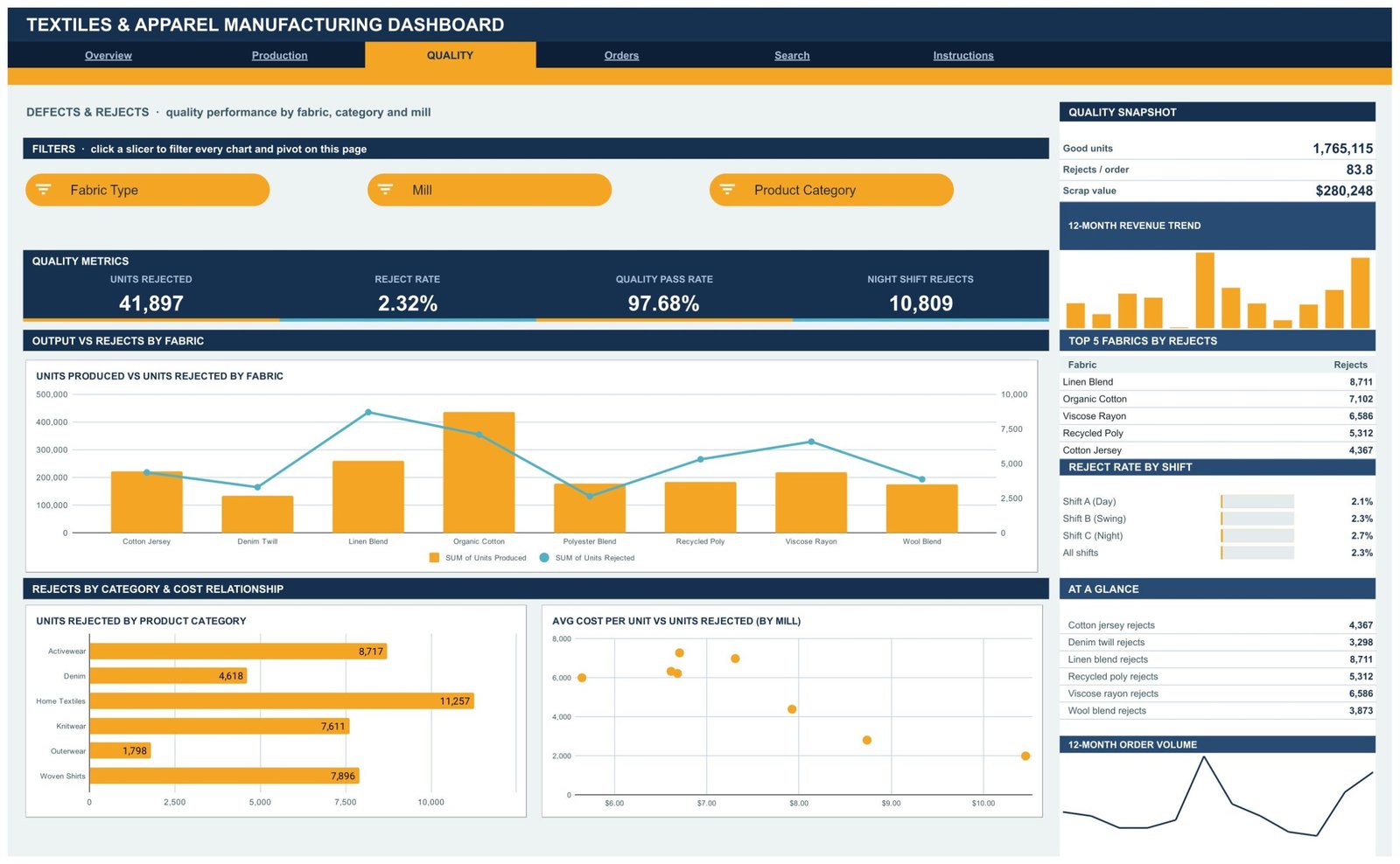
Task: Open the Orders tab
Action: [x=621, y=55]
